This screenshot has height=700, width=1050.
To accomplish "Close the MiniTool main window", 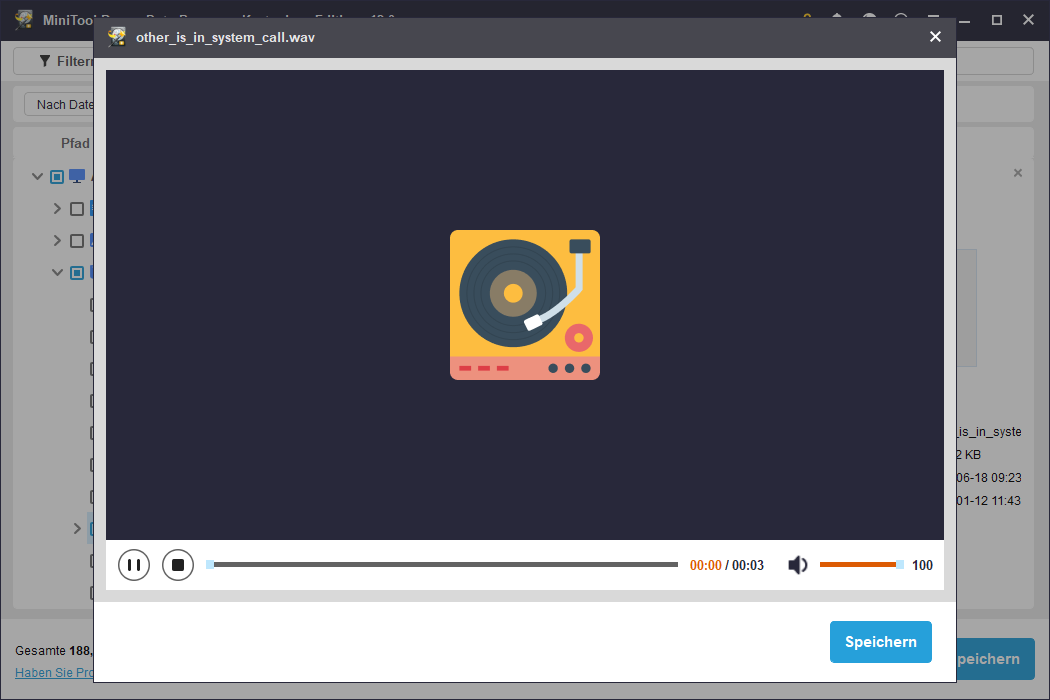I will [x=1029, y=20].
